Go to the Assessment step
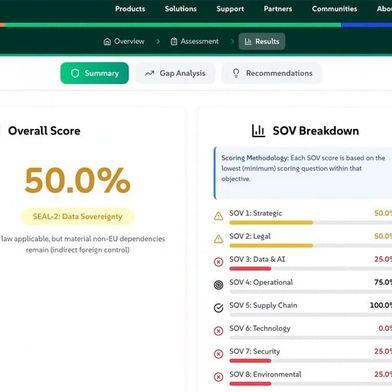The height and width of the screenshot is (392, 392). click(194, 41)
